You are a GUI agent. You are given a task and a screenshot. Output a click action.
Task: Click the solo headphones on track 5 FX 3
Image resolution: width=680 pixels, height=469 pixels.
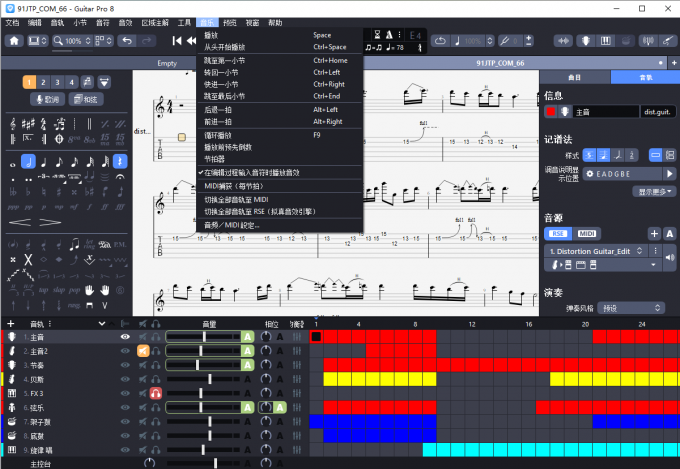point(156,394)
